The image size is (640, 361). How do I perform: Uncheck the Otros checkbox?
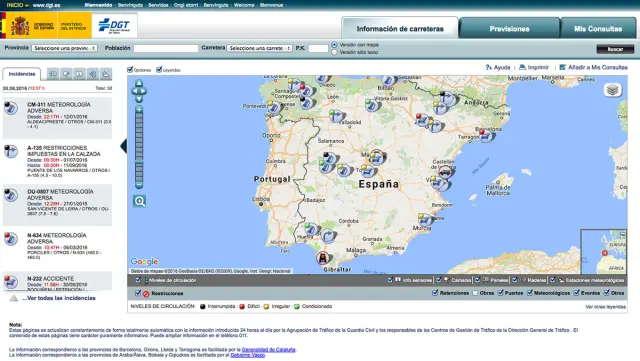pos(607,293)
